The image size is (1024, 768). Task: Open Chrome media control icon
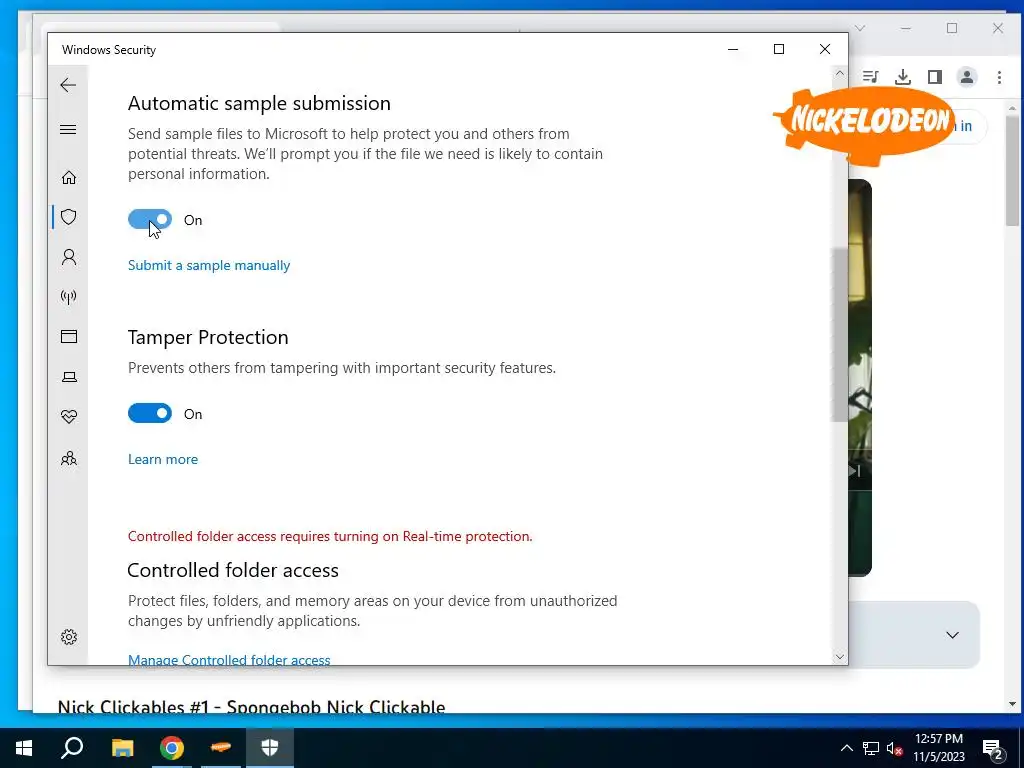(x=871, y=77)
